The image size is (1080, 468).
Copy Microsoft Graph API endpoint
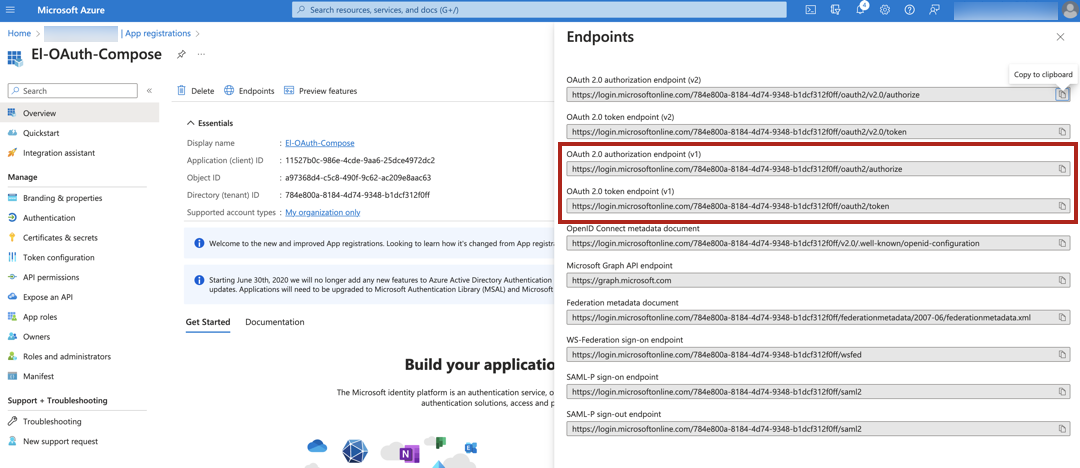(x=1062, y=280)
